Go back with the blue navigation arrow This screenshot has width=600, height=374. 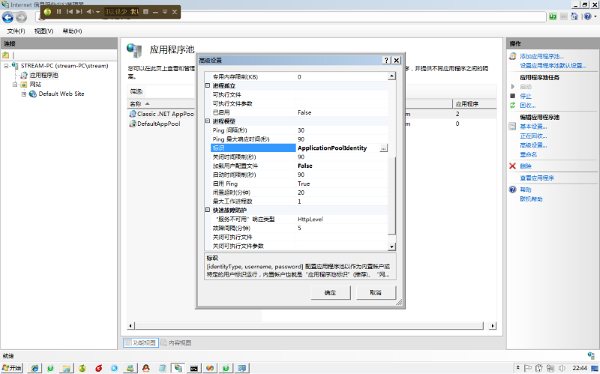click(x=8, y=17)
